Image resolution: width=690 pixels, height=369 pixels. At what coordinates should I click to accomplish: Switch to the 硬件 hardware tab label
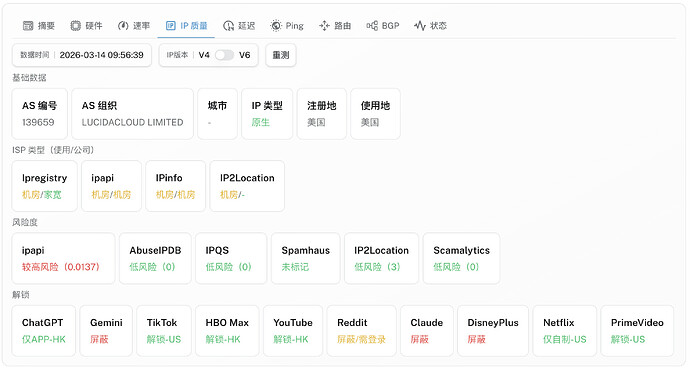point(94,26)
